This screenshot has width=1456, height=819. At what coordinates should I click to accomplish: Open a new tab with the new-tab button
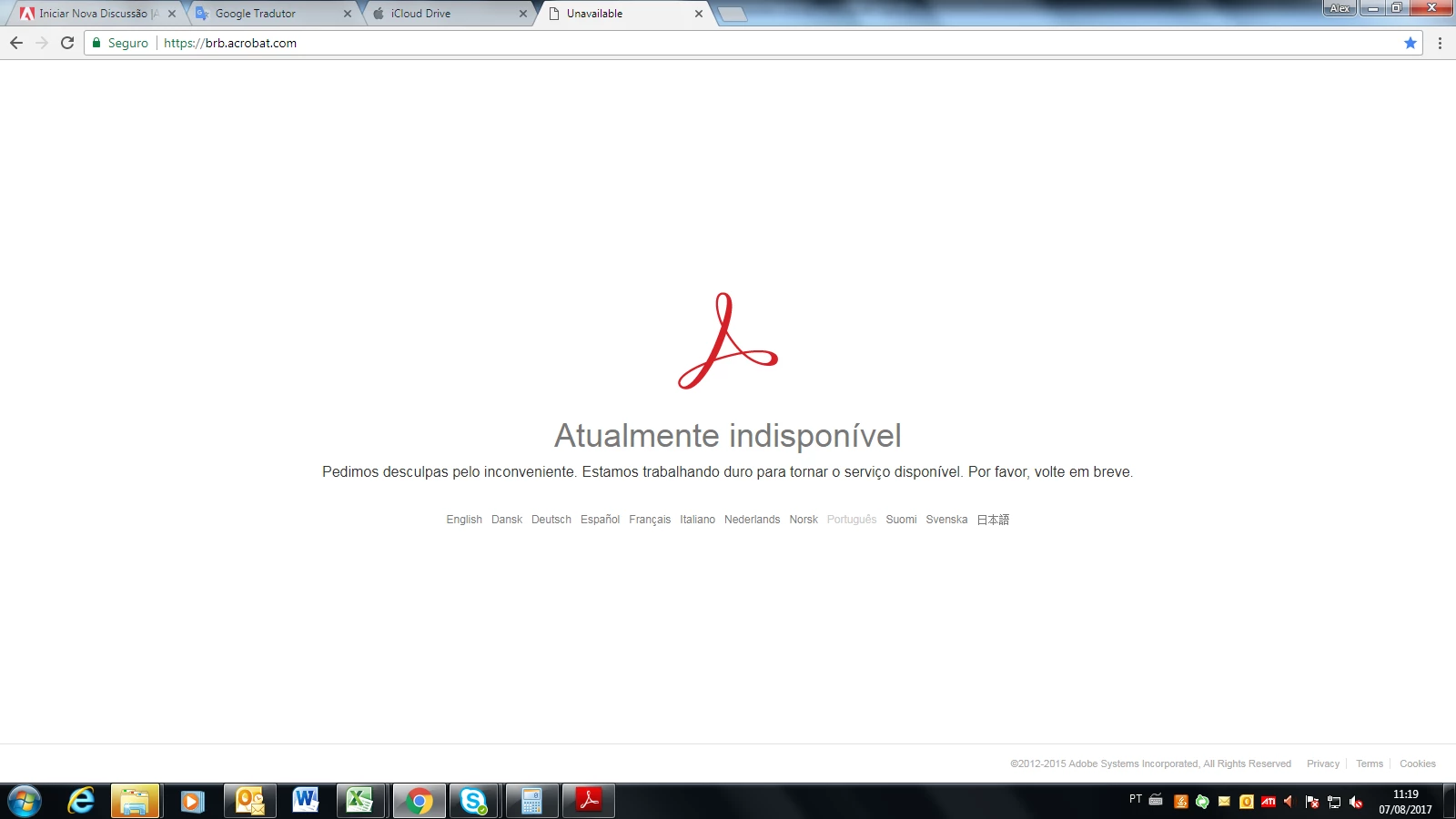coord(732,14)
